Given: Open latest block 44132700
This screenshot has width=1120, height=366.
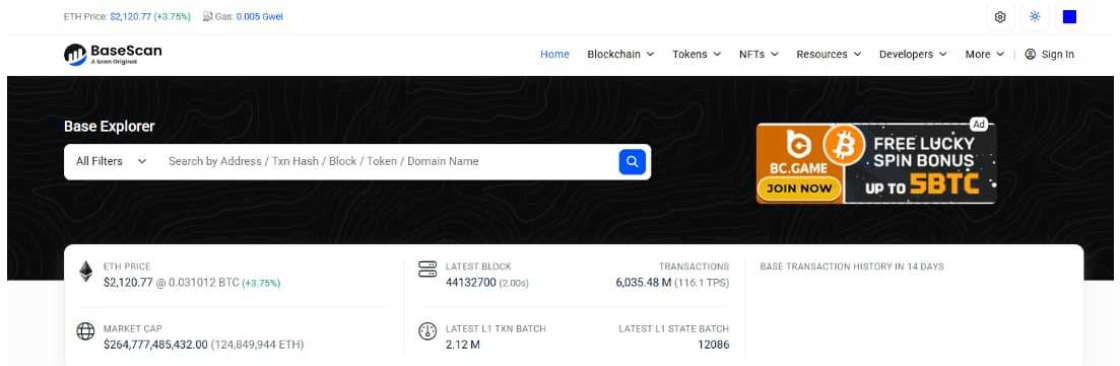Looking at the screenshot, I should click(471, 282).
